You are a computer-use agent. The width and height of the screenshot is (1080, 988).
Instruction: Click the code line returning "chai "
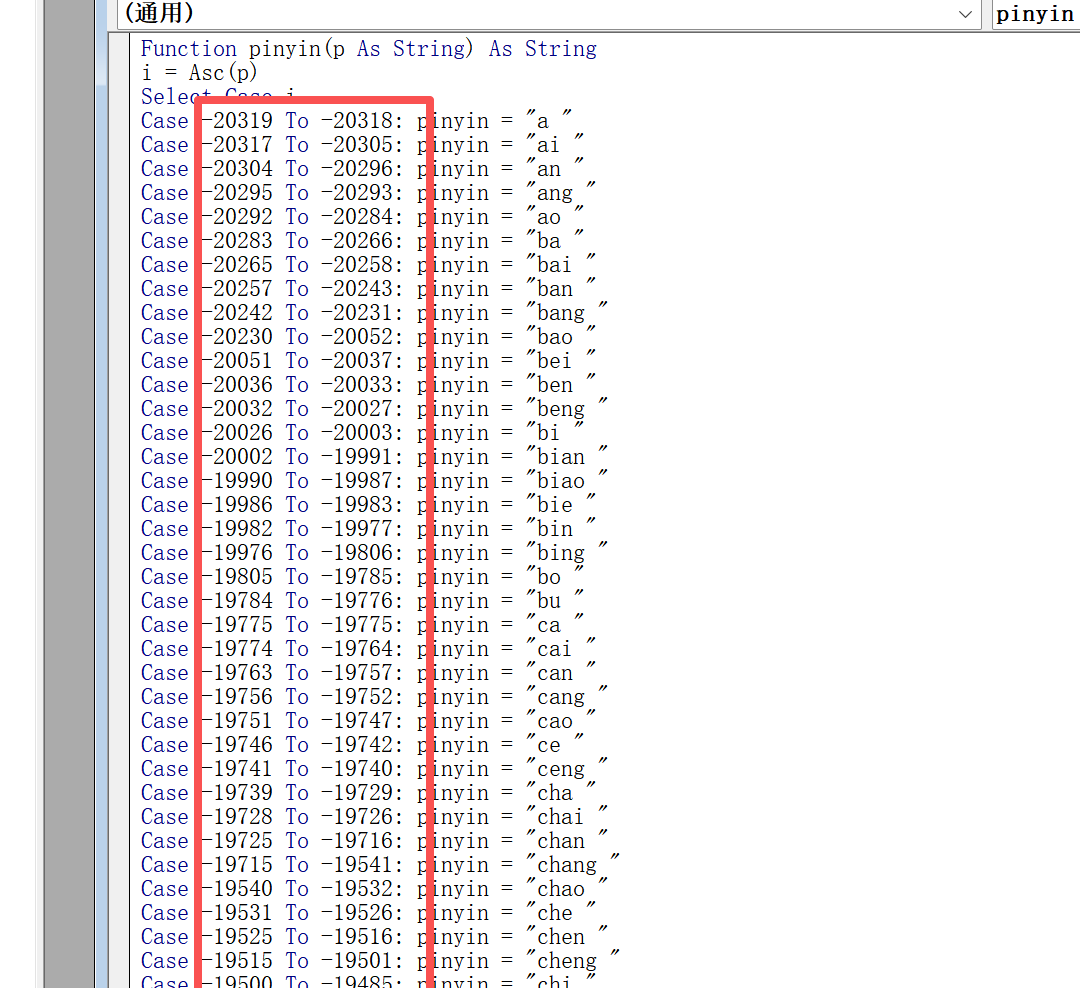tap(374, 817)
